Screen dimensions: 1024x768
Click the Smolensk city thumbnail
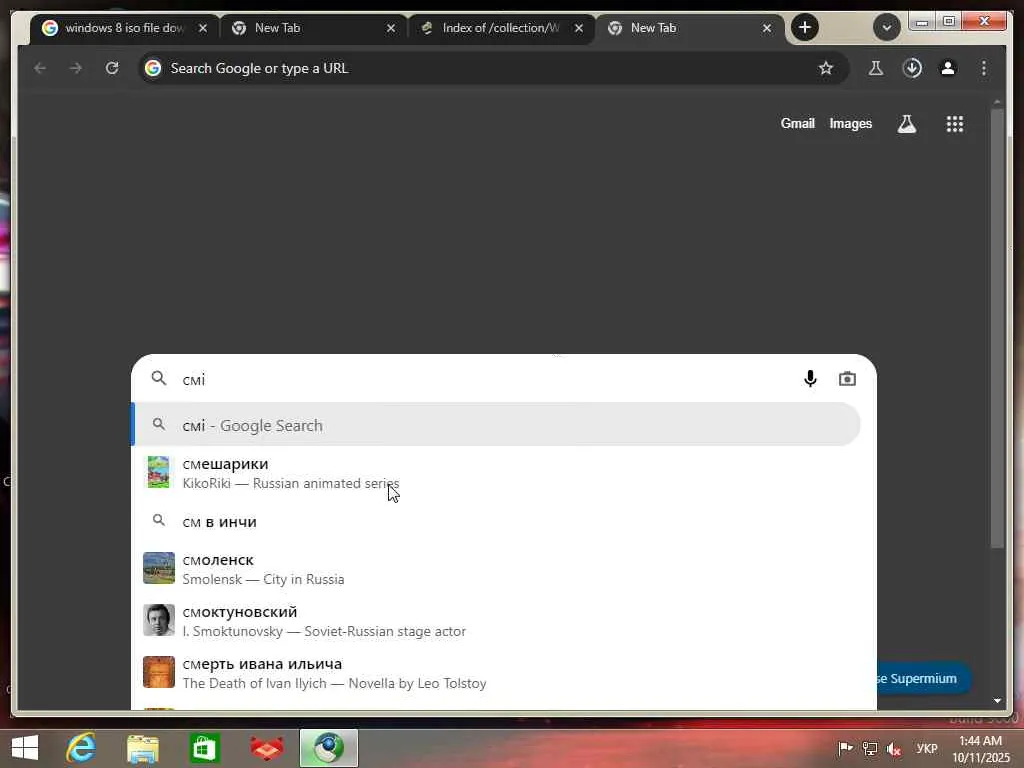[159, 568]
